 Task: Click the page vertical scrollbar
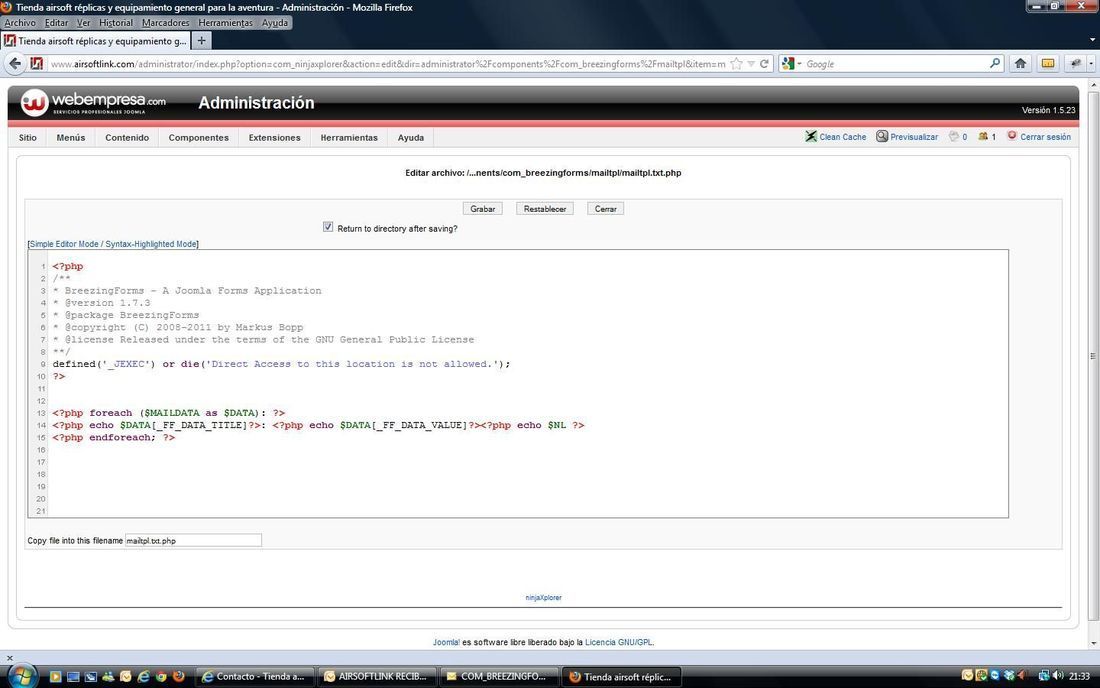coord(1093,356)
